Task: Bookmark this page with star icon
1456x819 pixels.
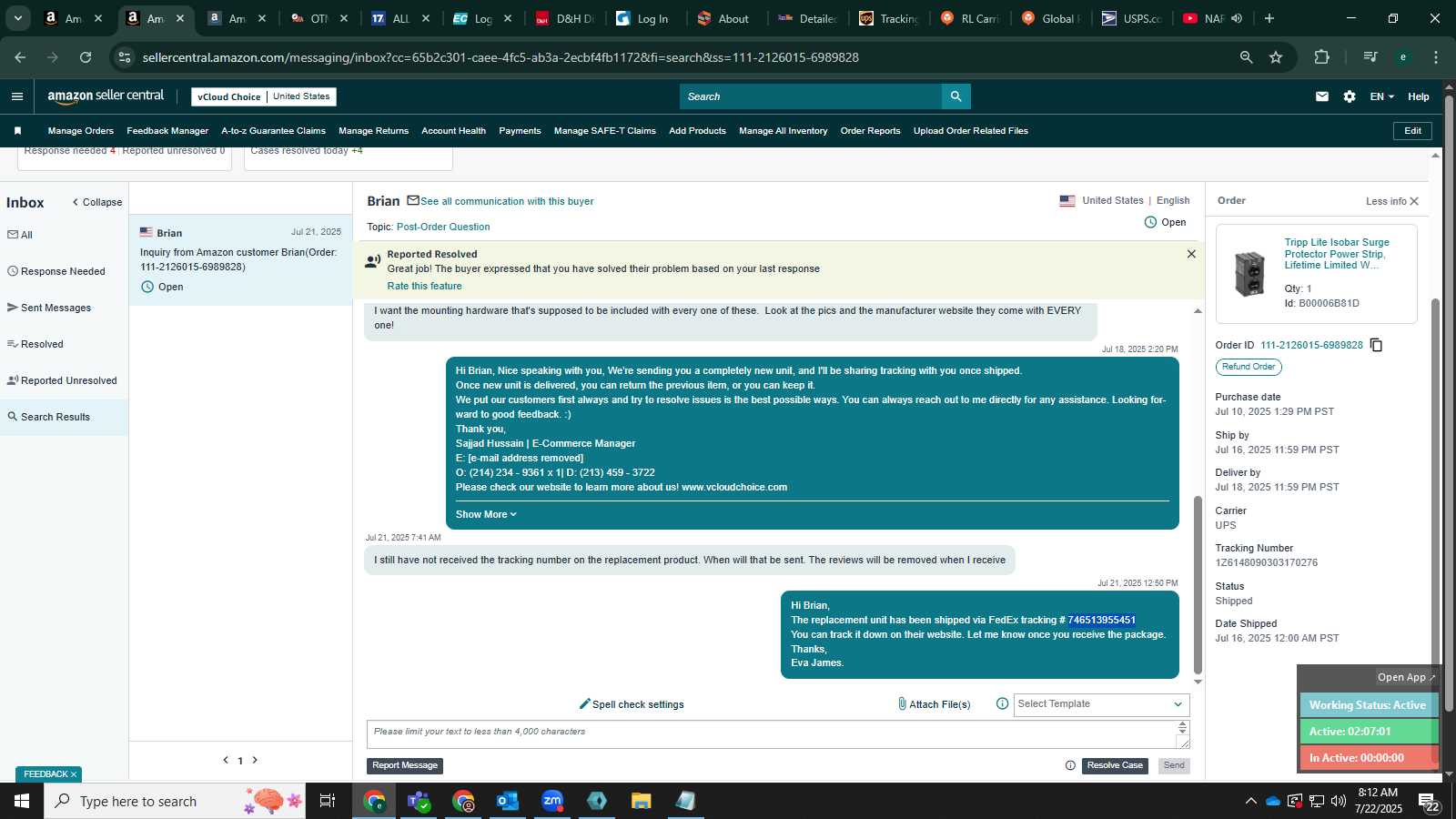Action: pos(1276,57)
